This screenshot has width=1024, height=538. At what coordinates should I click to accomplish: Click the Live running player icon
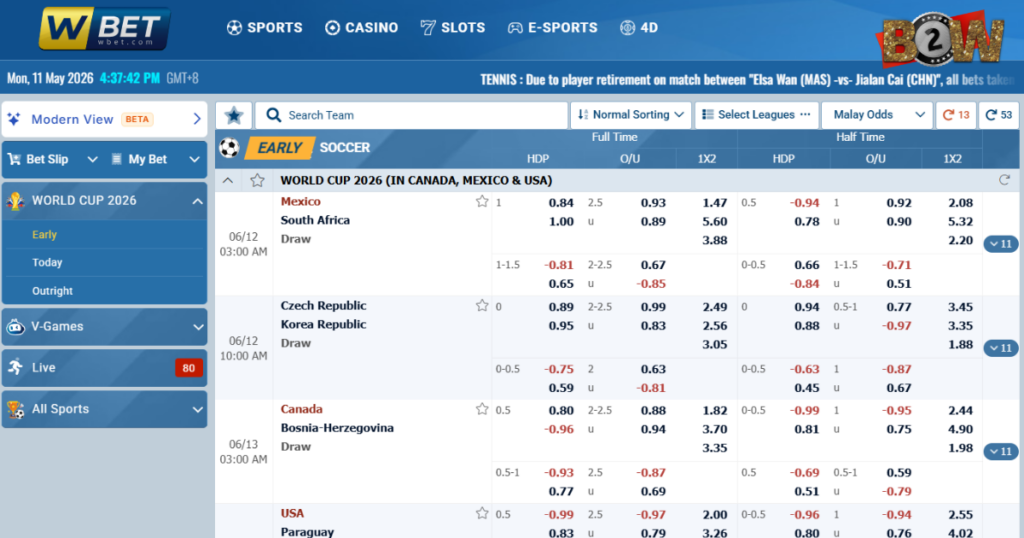(15, 368)
